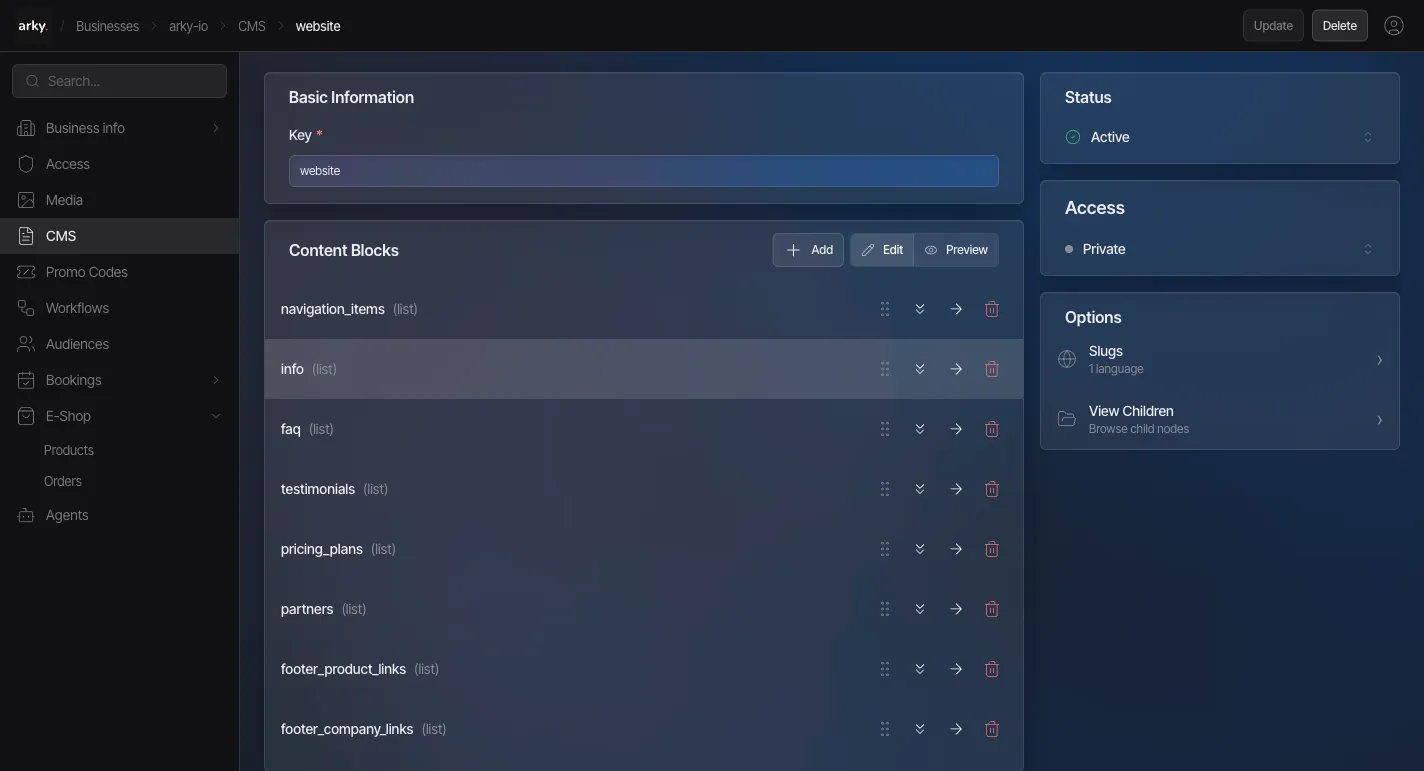Open Workflows from the sidebar

pyautogui.click(x=77, y=307)
